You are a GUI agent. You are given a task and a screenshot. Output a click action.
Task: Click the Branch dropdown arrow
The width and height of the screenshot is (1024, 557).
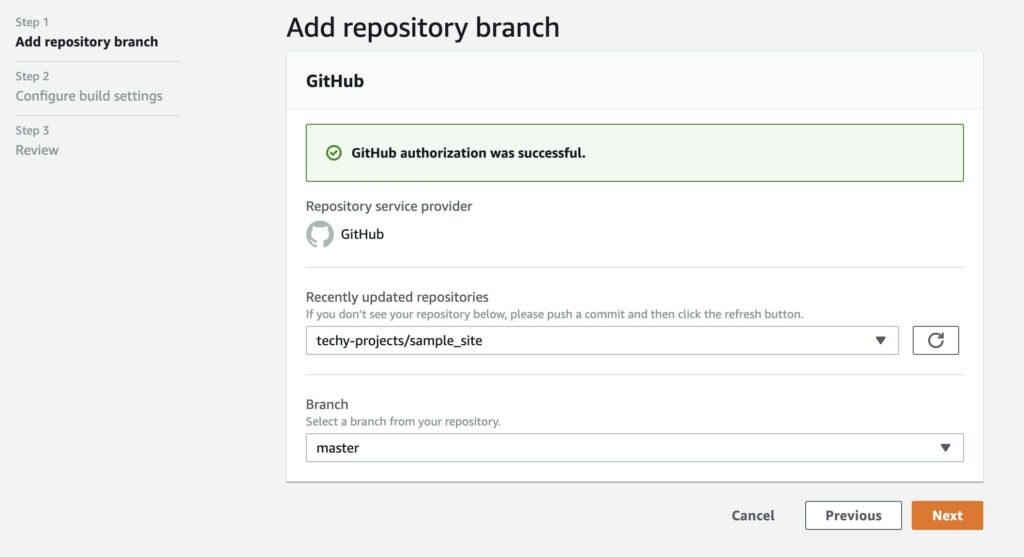pos(945,447)
